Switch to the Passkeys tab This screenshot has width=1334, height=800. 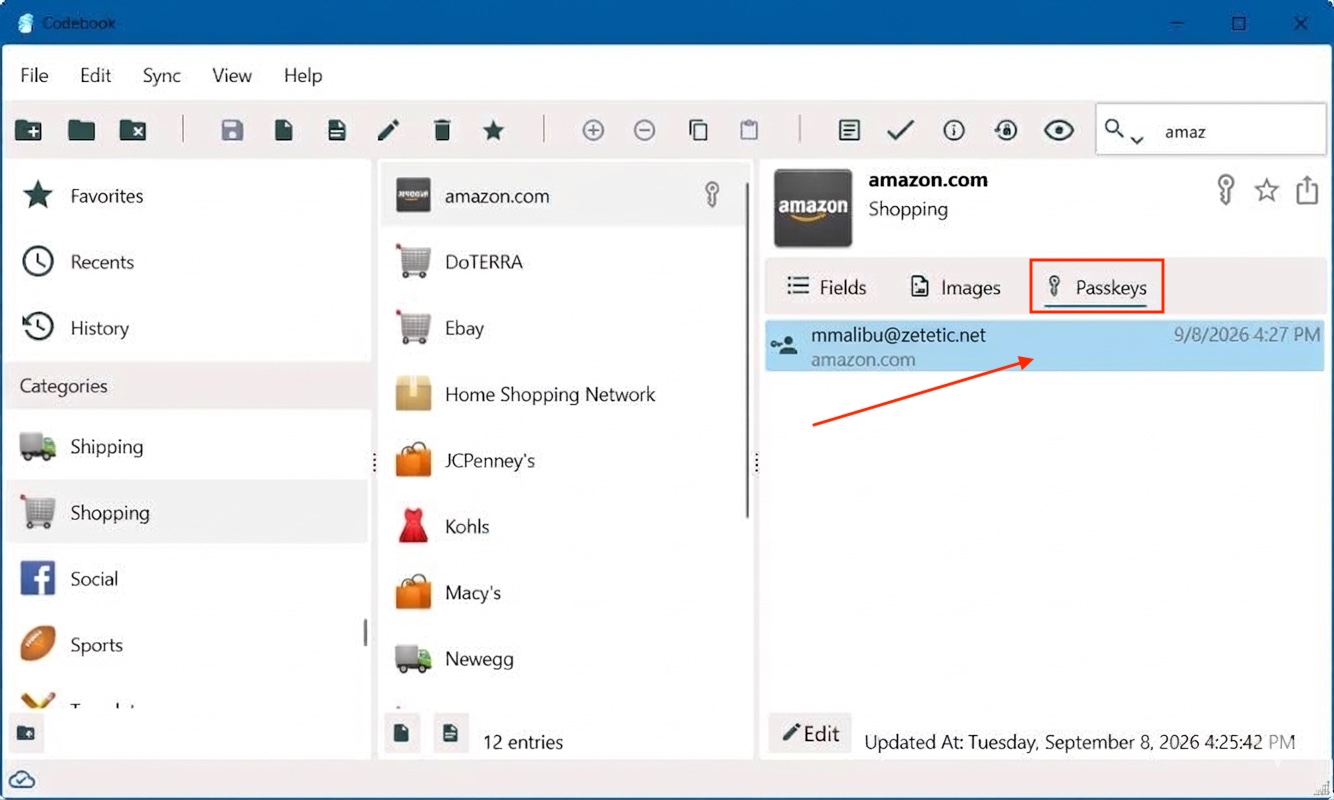point(1097,288)
